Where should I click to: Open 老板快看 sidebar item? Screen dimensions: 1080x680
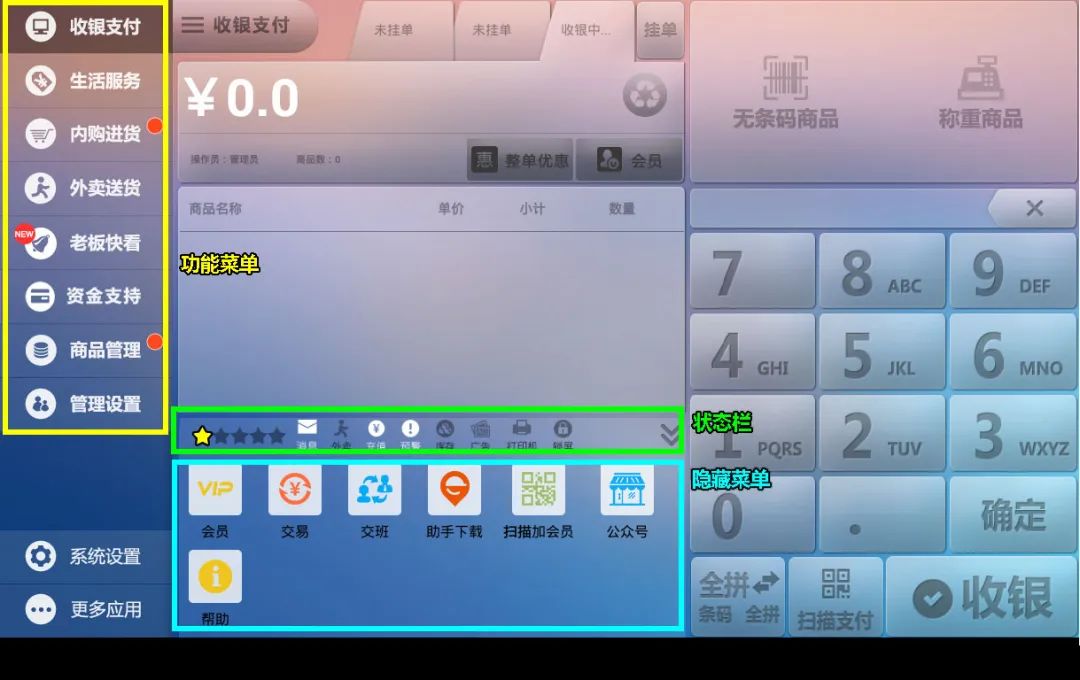pos(85,242)
